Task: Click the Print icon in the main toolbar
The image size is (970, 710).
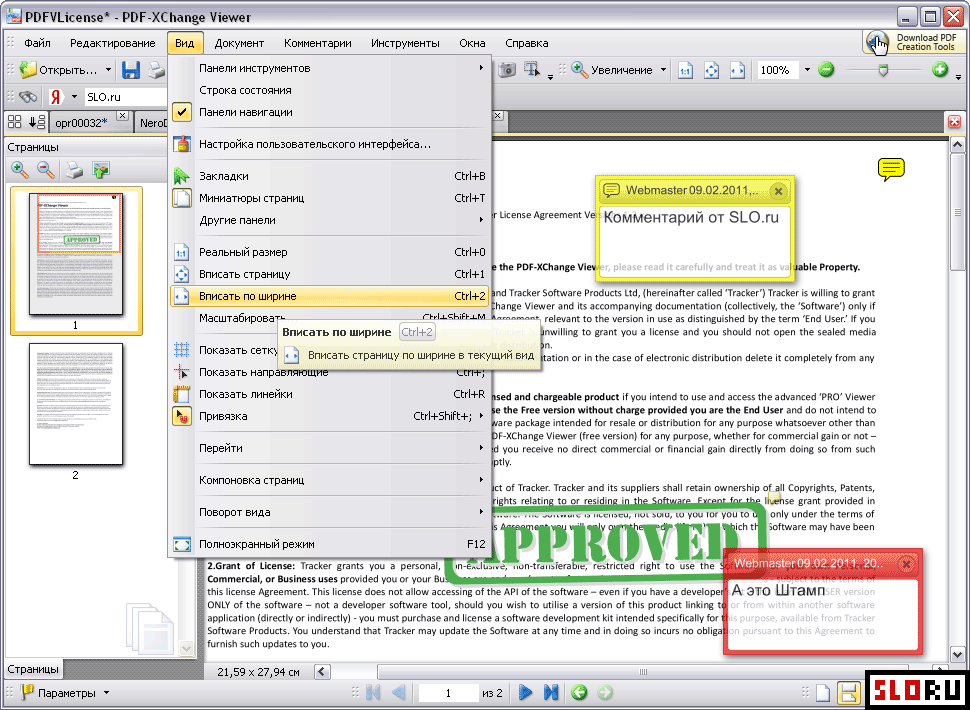Action: tap(157, 70)
